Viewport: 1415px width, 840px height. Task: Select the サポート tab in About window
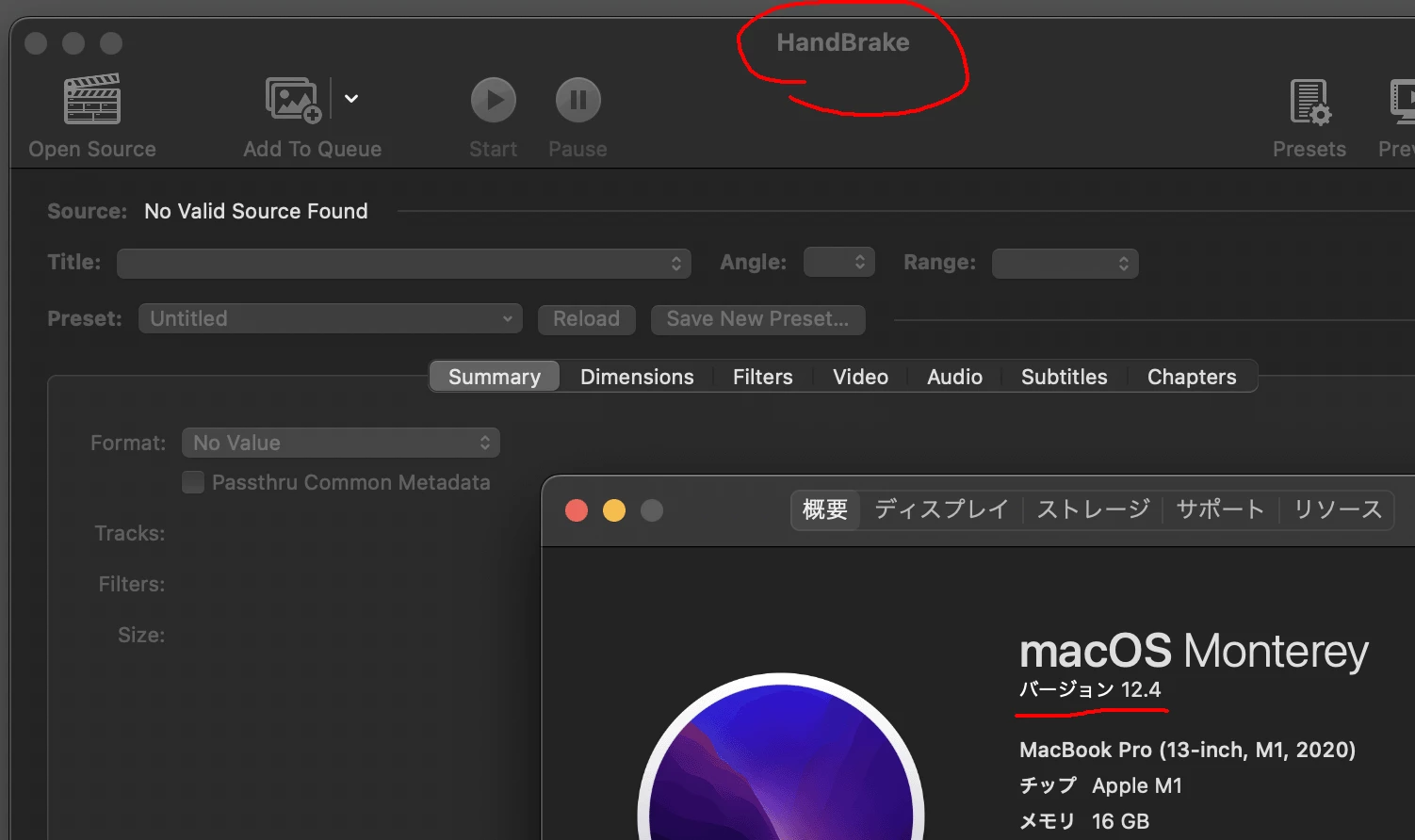(x=1220, y=510)
